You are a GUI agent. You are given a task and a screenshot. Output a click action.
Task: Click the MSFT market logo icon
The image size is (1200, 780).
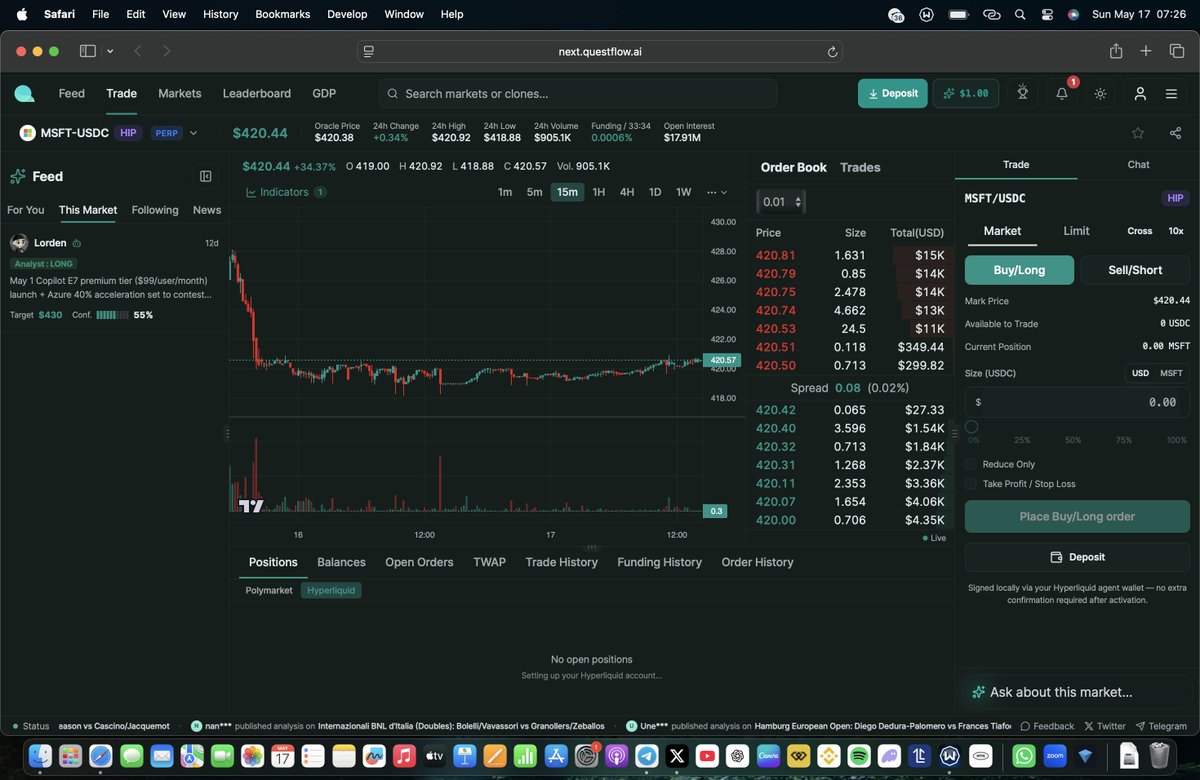click(27, 133)
